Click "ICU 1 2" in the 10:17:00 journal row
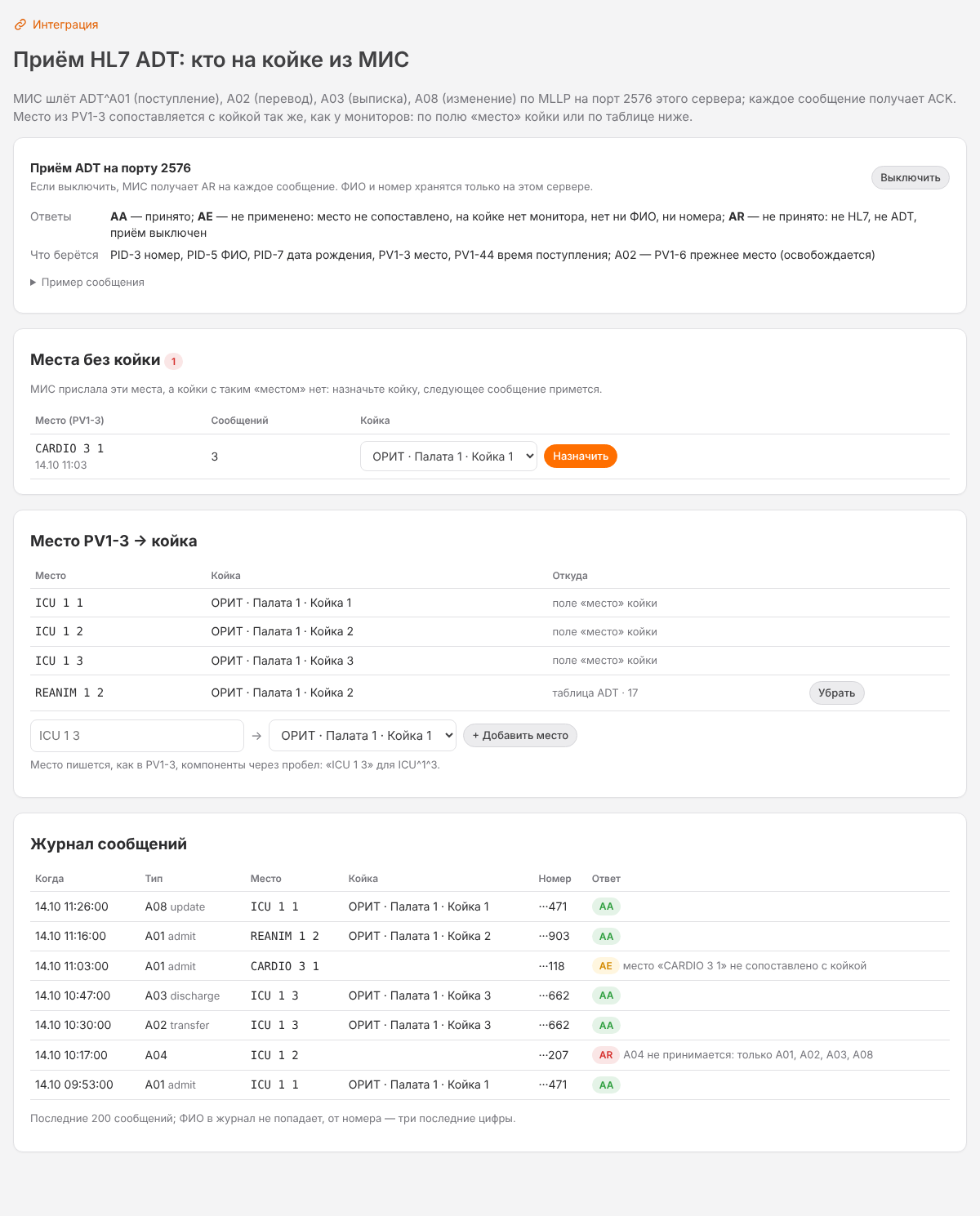 (274, 1055)
